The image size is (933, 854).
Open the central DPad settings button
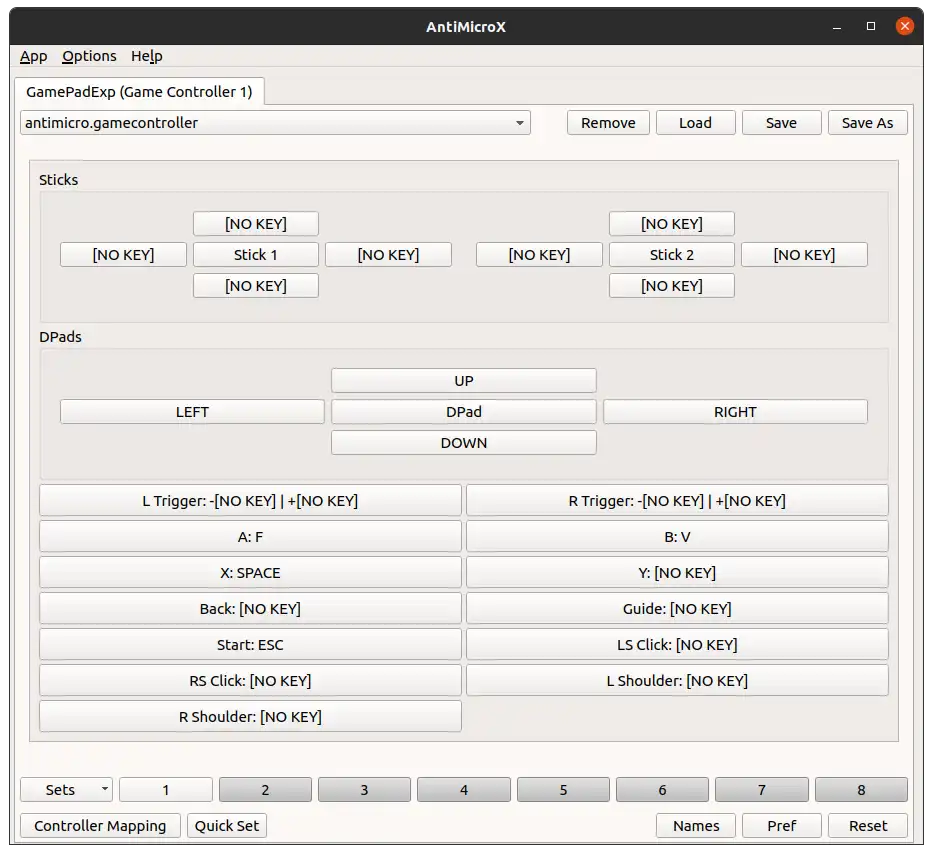[x=464, y=412]
